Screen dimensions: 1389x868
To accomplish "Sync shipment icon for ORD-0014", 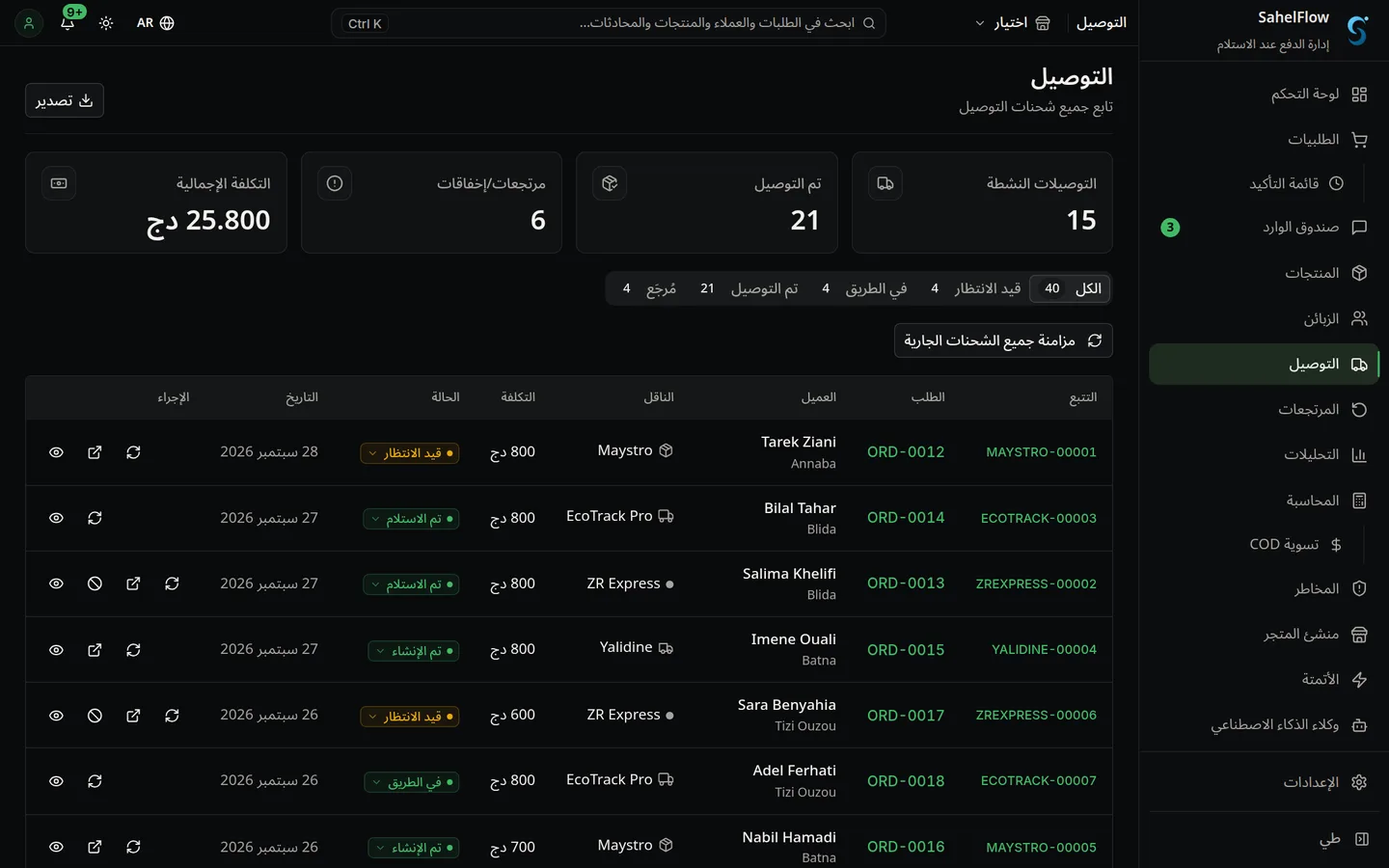I will [95, 518].
